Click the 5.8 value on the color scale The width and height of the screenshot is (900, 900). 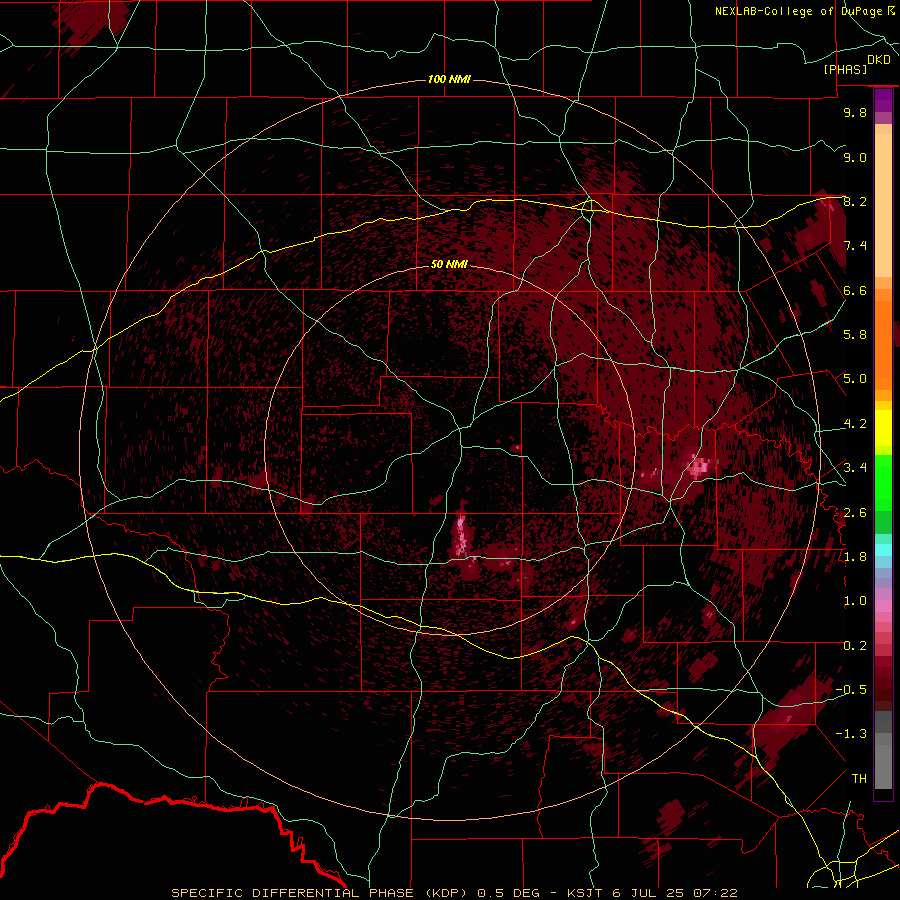tap(855, 335)
